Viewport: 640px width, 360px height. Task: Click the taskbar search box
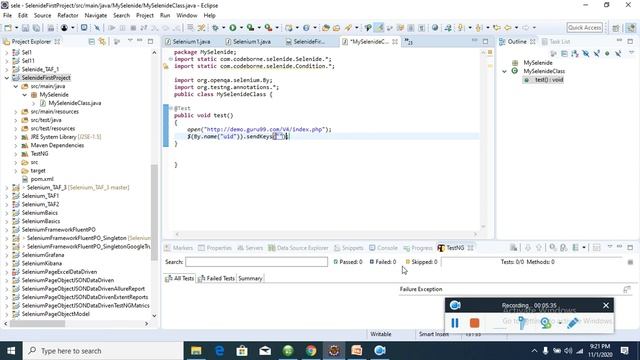click(x=103, y=351)
